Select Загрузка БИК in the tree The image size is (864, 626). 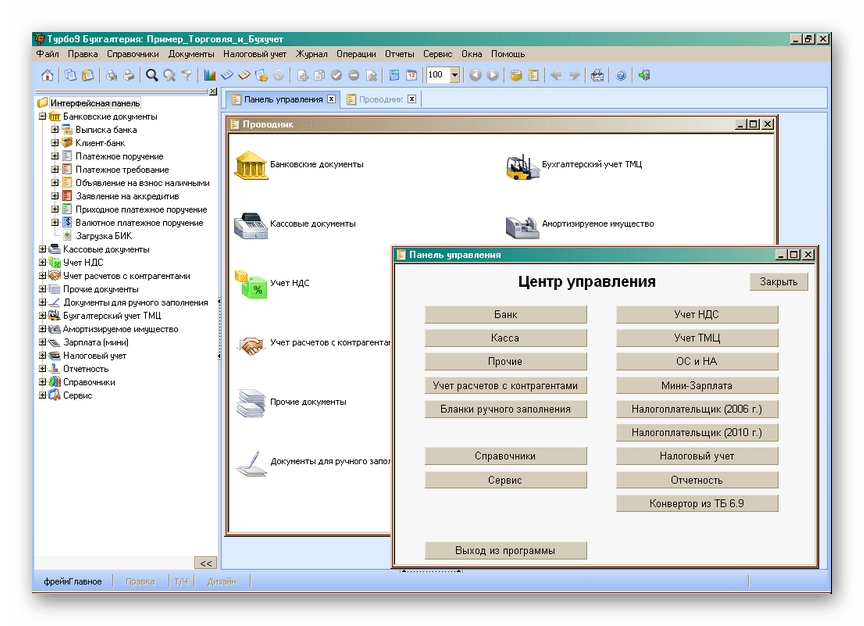click(x=104, y=236)
